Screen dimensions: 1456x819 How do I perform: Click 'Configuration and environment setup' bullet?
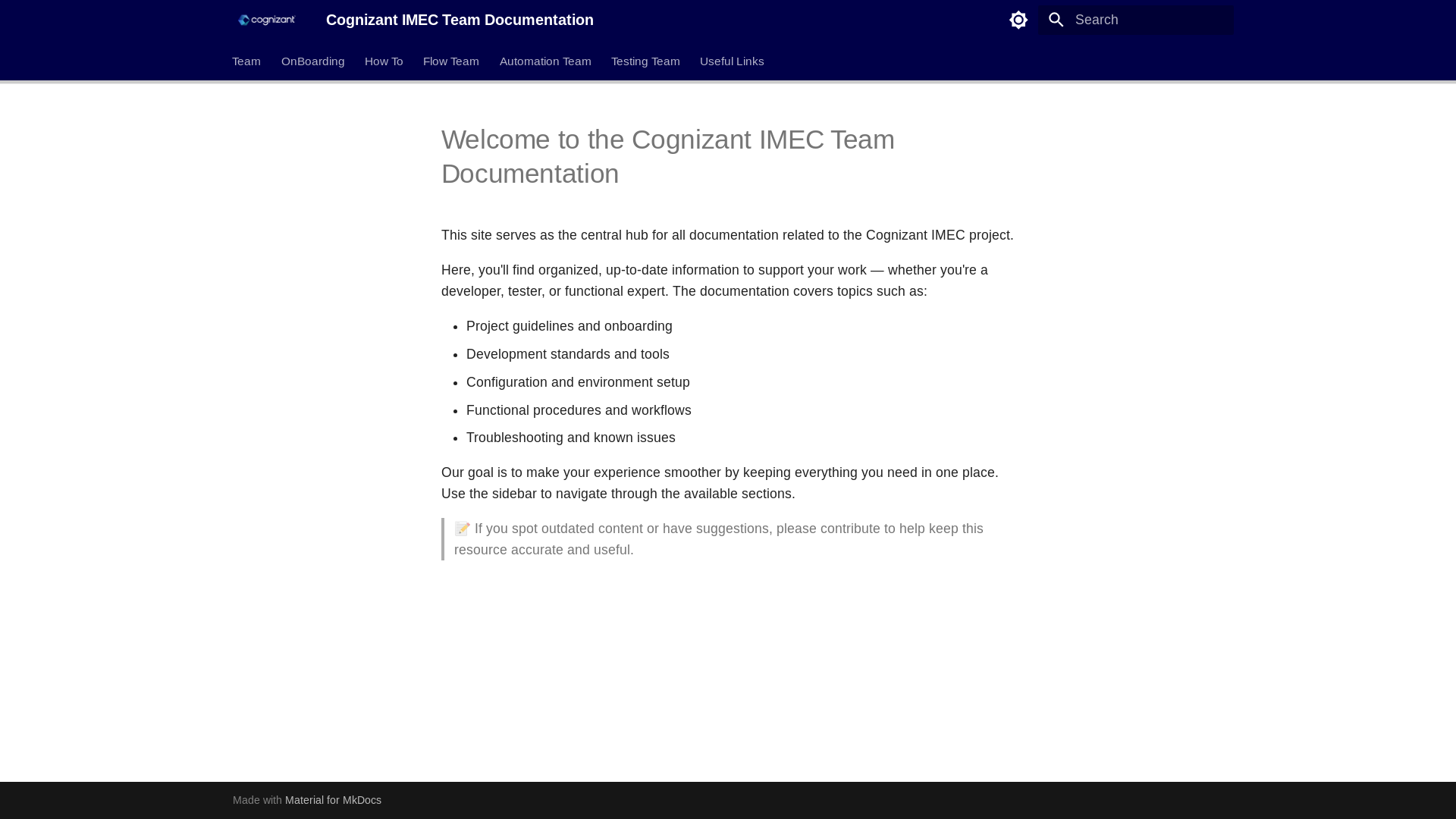578,382
